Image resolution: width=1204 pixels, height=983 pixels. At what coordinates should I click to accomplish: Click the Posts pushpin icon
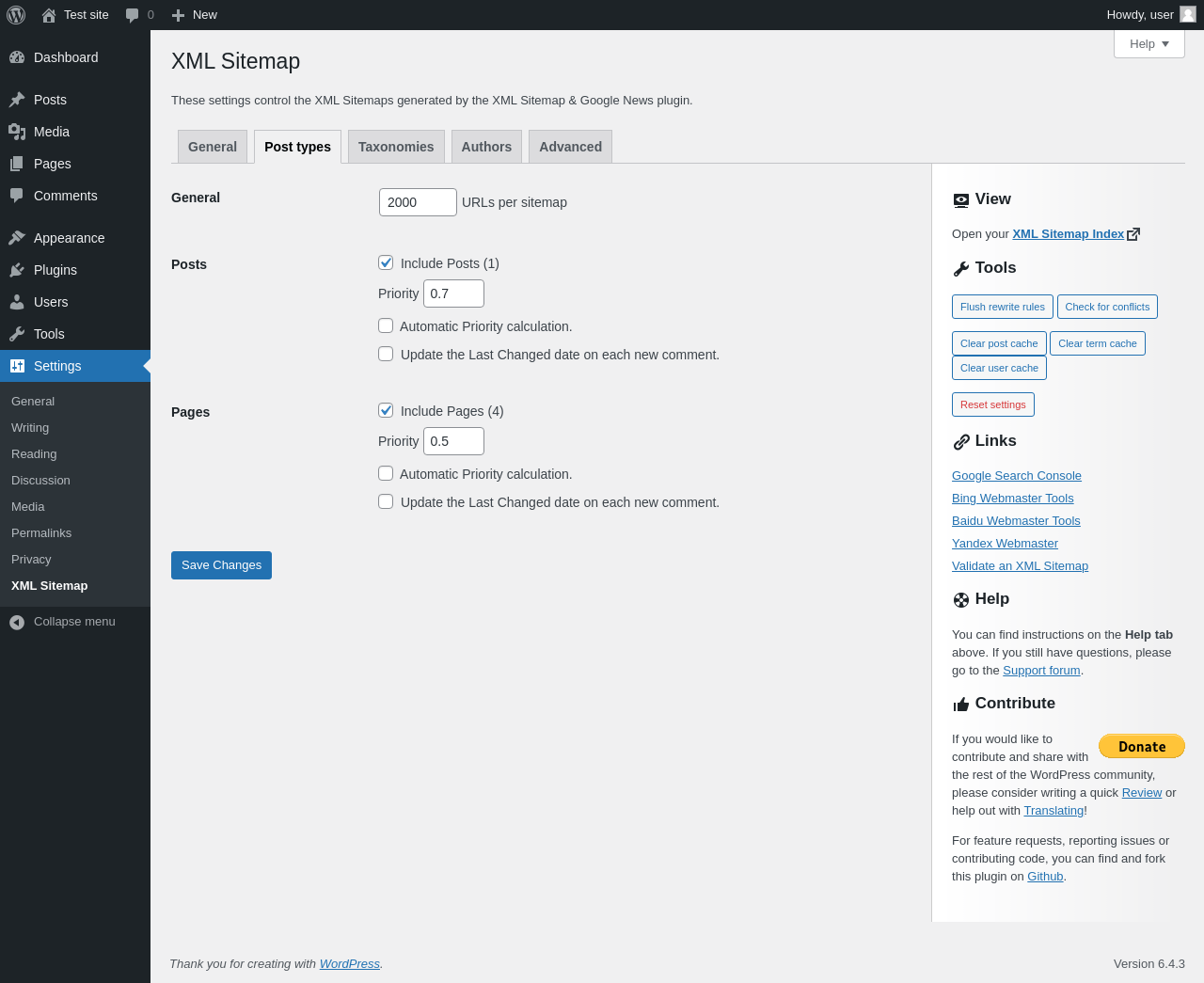tap(17, 100)
